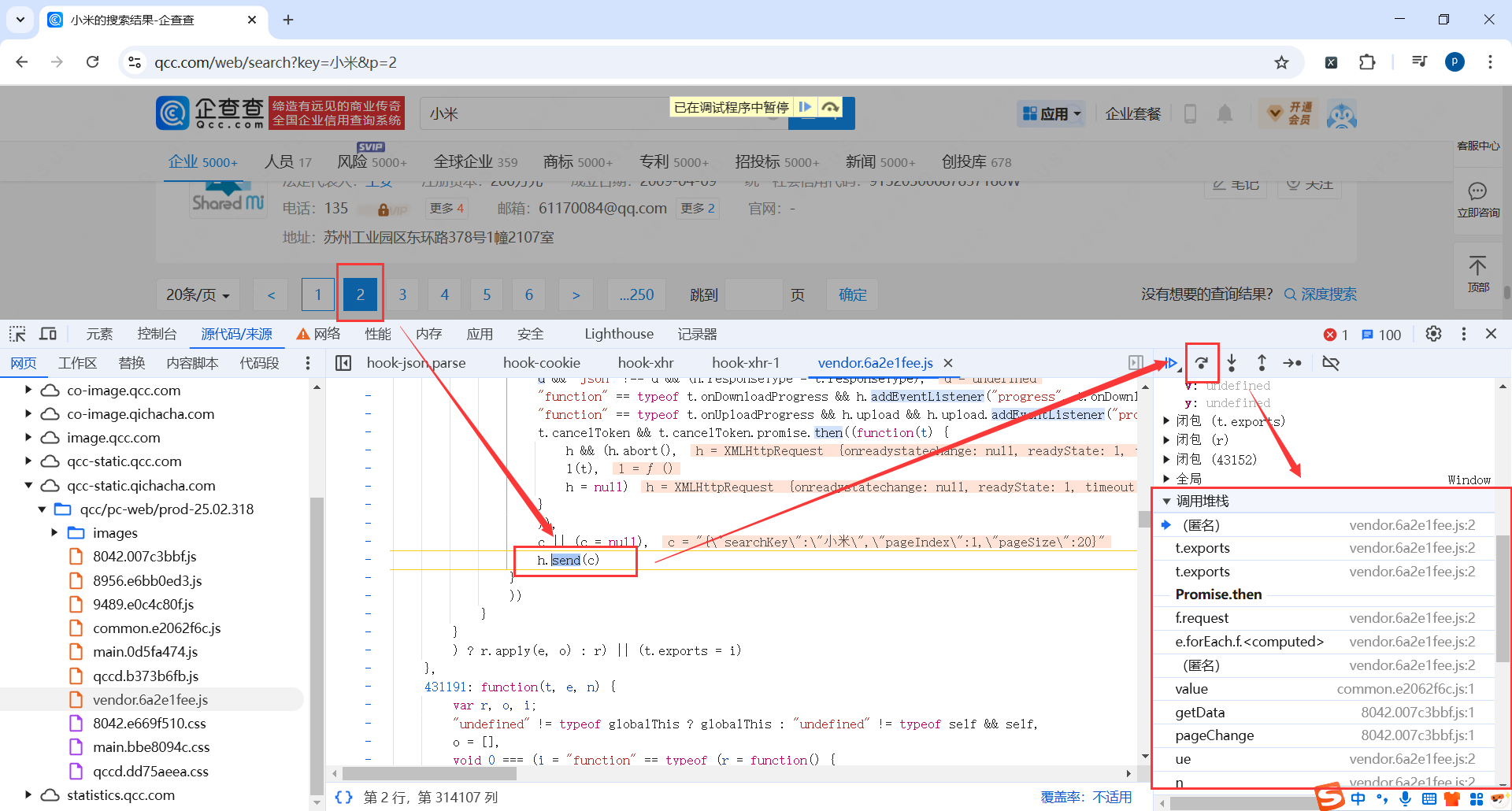Screen dimensions: 1512x811
Task: Click the 深度搜索 deep search link
Action: 1321,294
